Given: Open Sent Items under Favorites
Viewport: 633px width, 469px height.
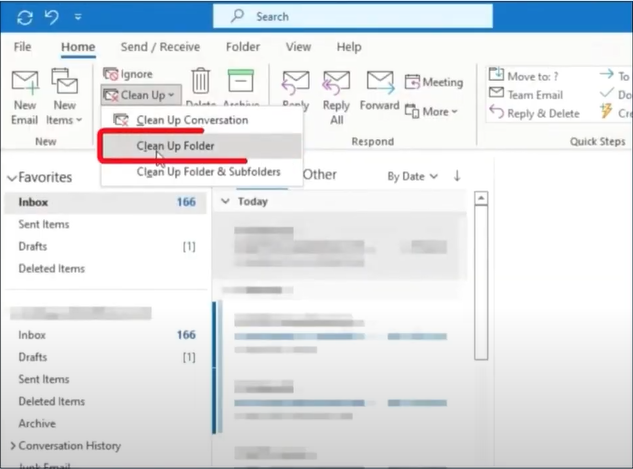Looking at the screenshot, I should point(44,224).
